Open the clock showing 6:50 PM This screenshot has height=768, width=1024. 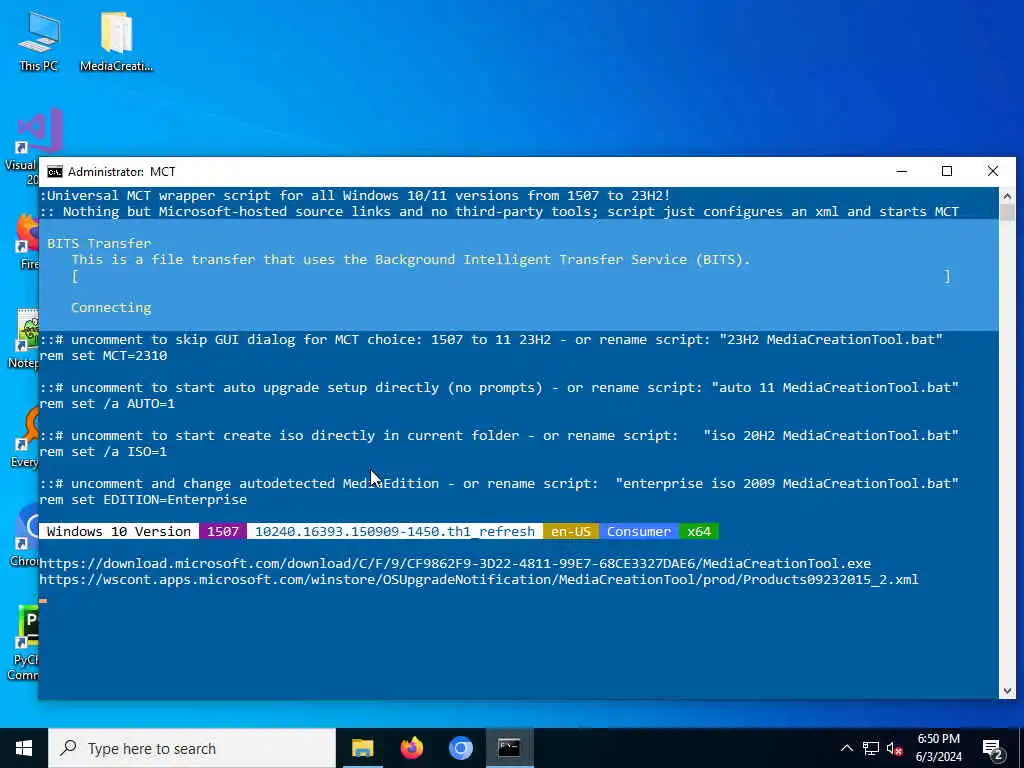tap(938, 748)
